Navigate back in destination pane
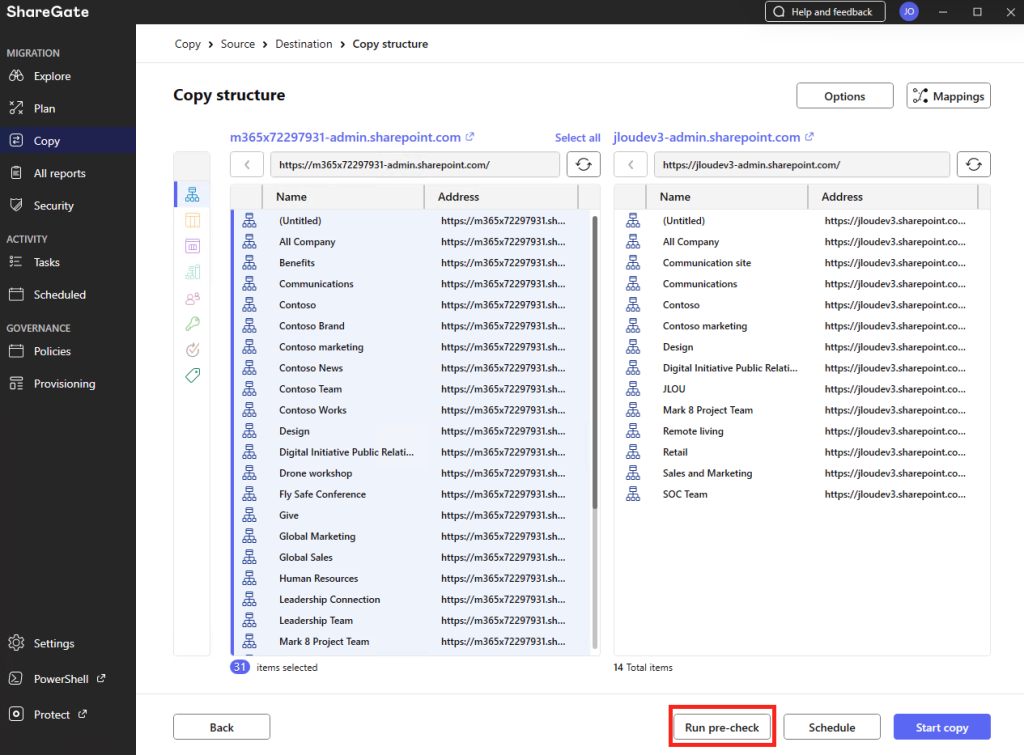Viewport: 1024px width, 755px height. 630,165
